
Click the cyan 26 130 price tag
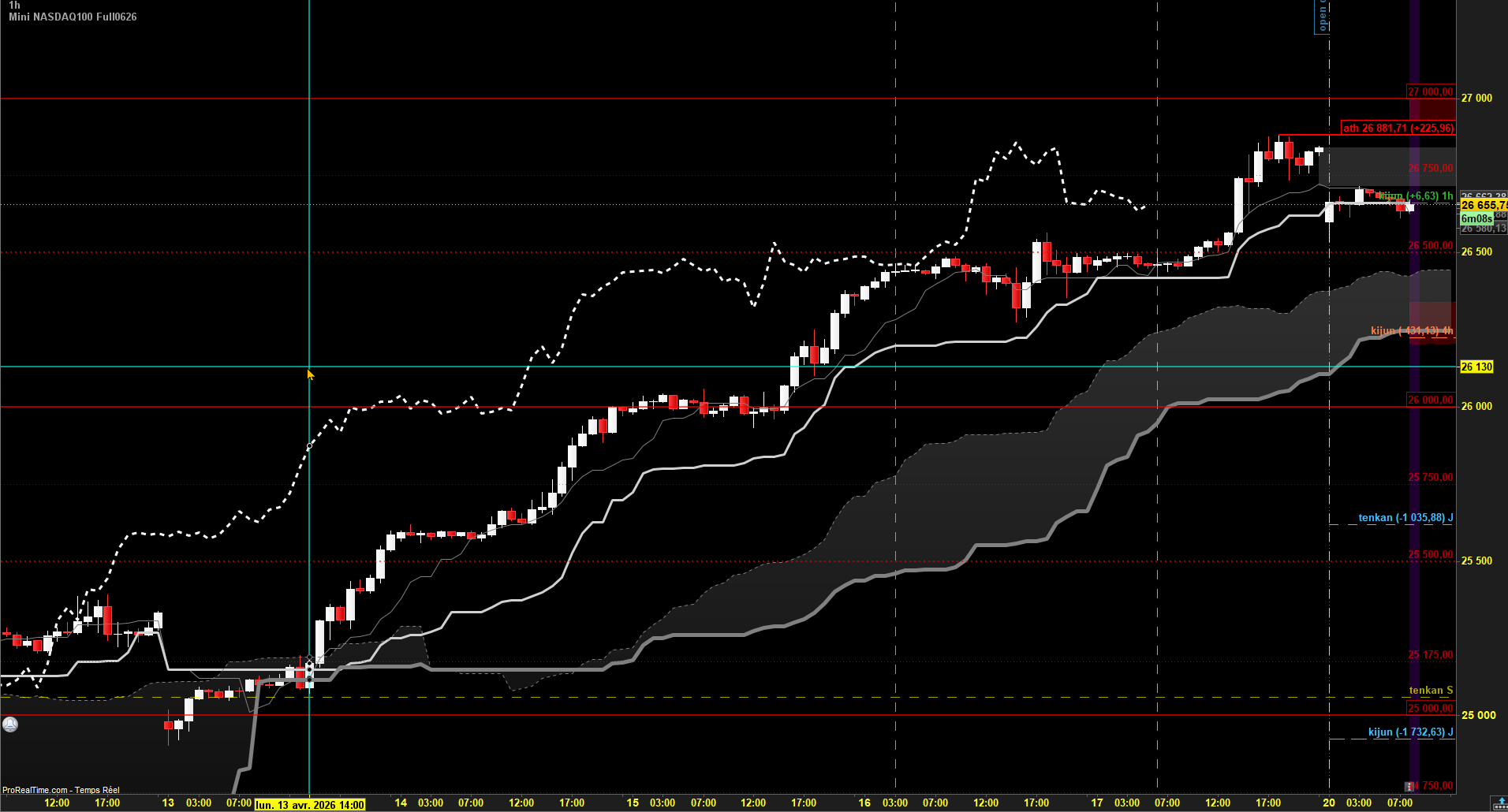tap(1476, 367)
